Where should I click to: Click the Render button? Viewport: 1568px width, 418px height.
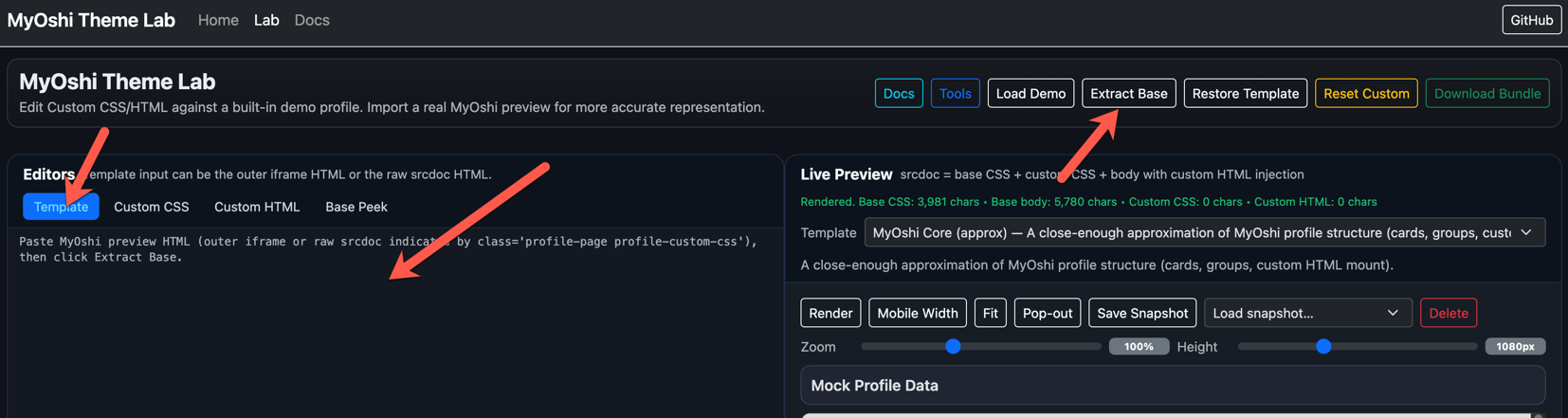[830, 313]
